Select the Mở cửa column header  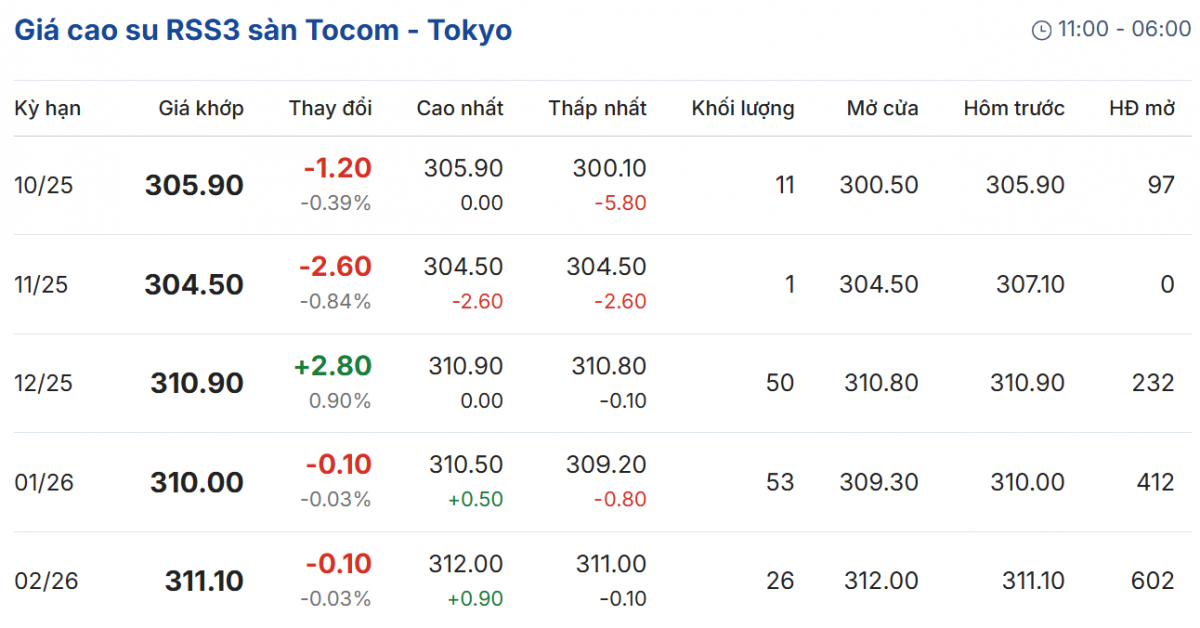pos(882,108)
